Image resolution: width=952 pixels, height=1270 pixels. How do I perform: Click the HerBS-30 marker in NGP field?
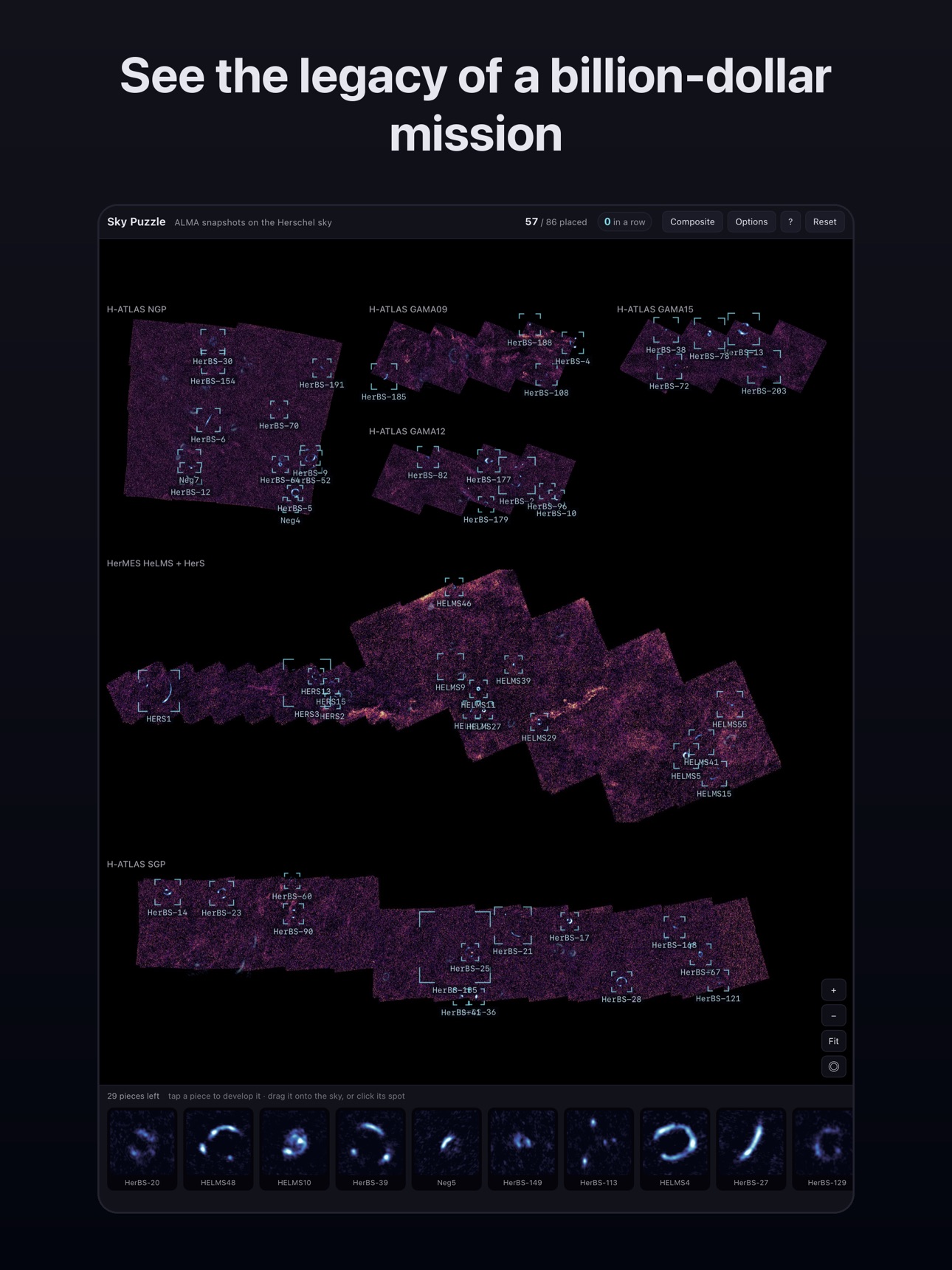213,342
